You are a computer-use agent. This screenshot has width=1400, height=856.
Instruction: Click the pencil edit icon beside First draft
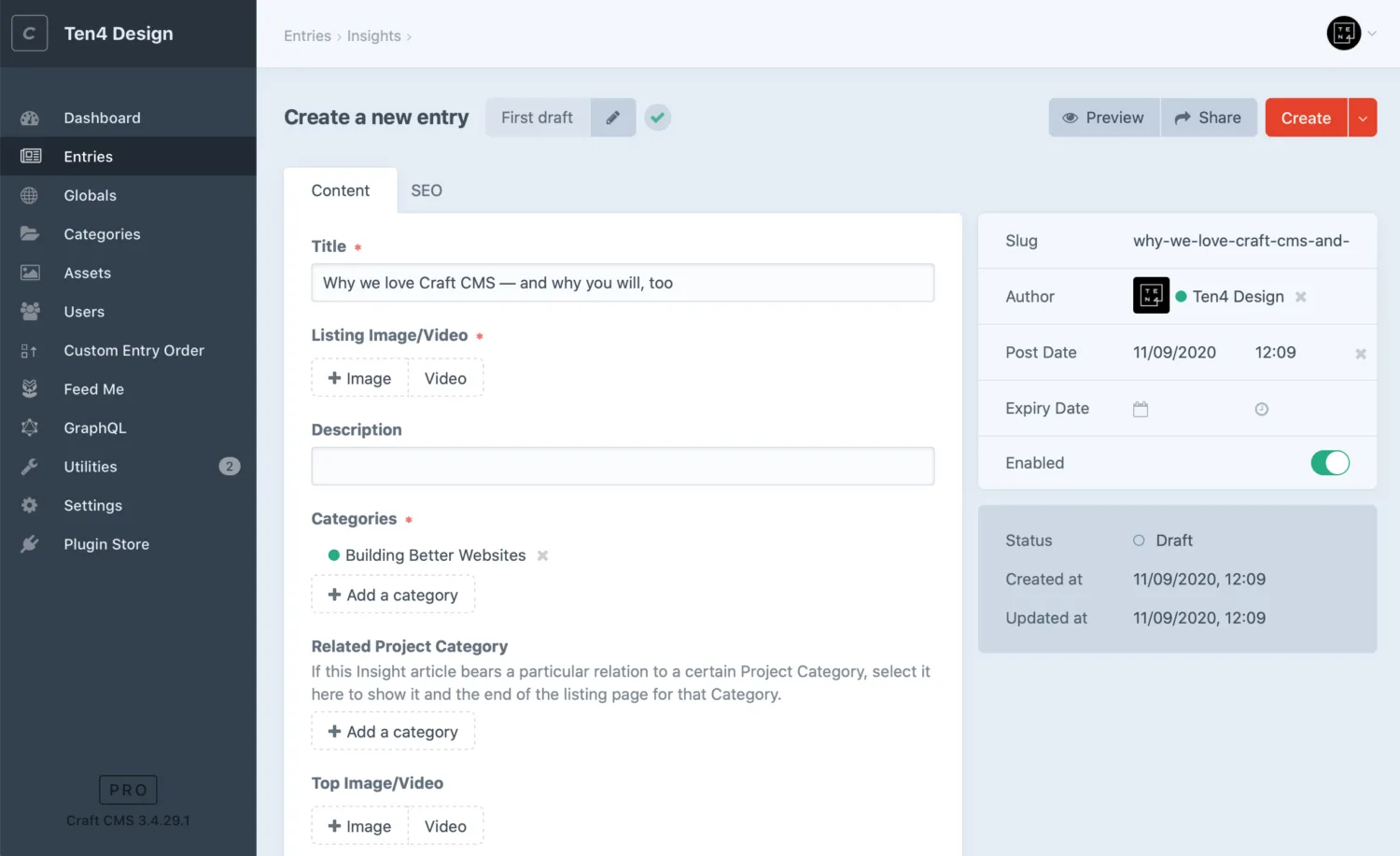613,118
